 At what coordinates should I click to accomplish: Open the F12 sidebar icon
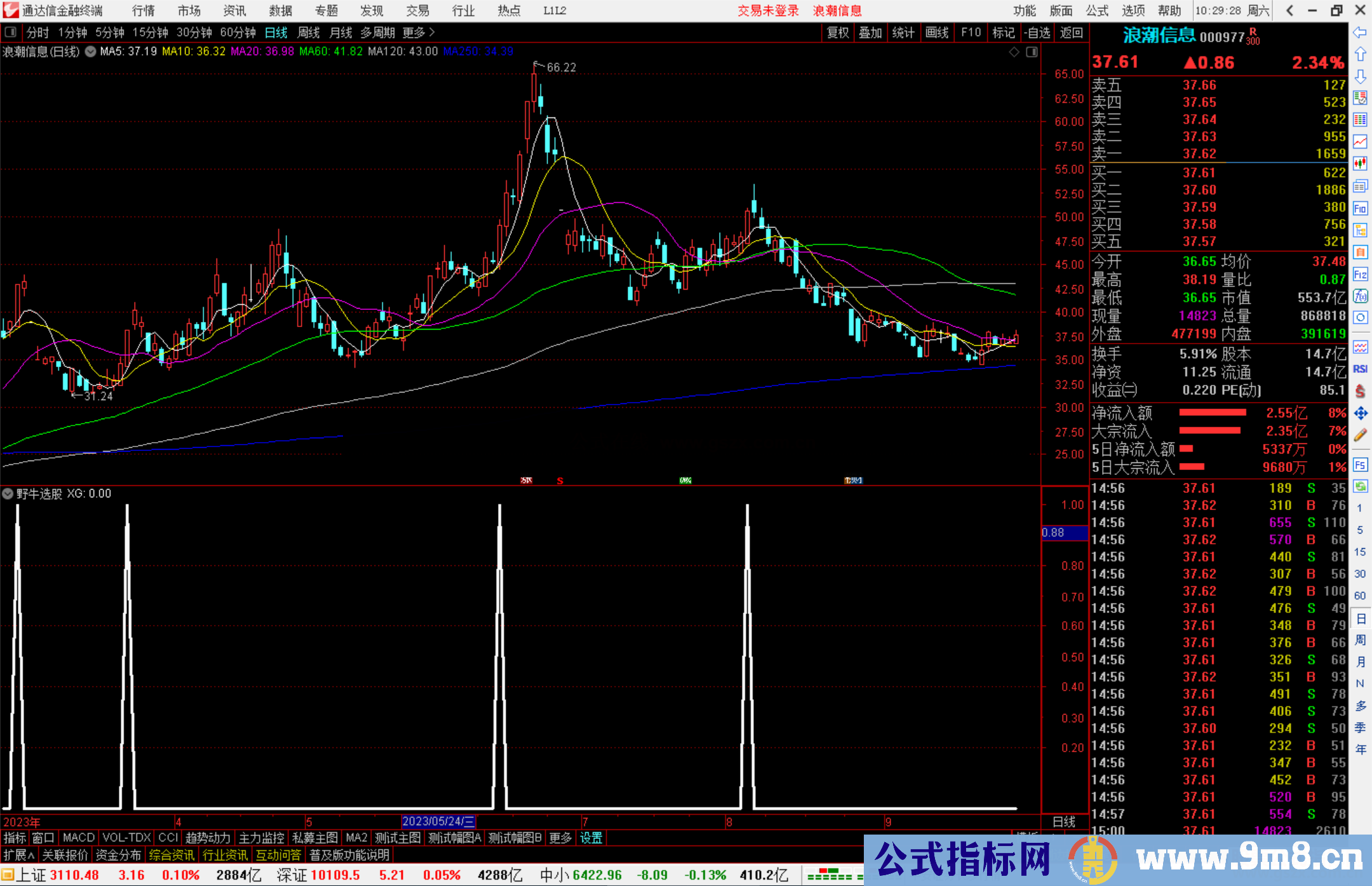(1360, 274)
